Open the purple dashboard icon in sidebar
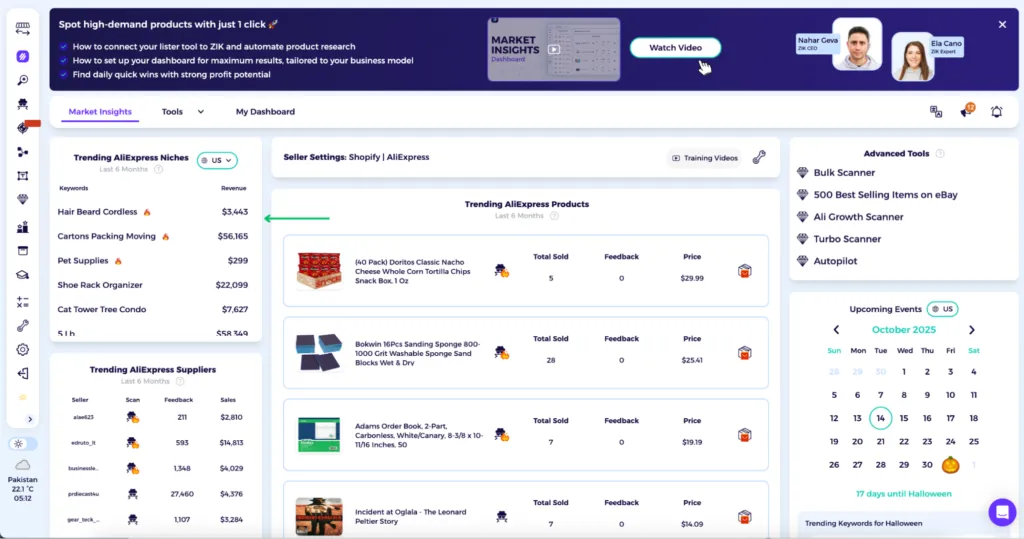 [x=23, y=56]
